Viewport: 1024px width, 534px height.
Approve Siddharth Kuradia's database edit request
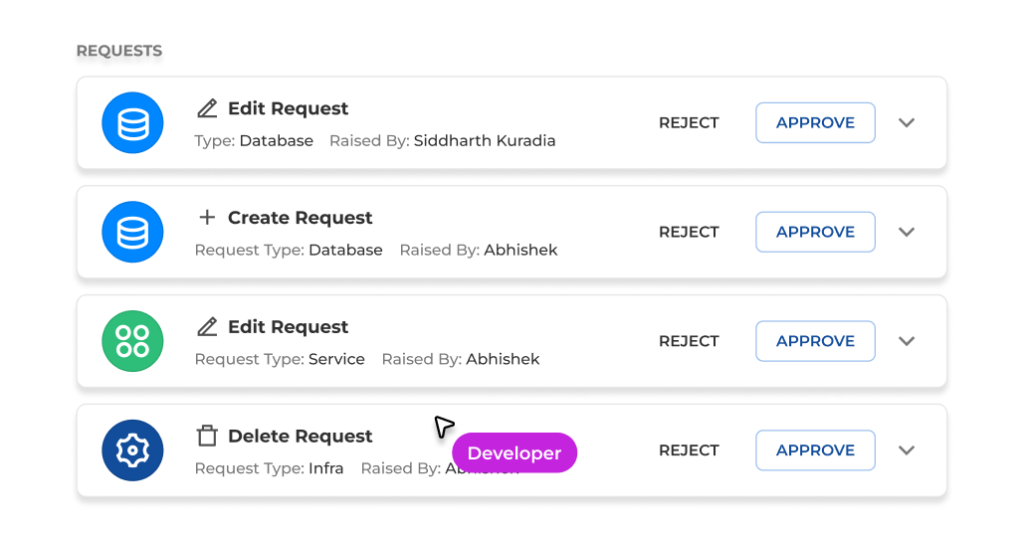coord(815,123)
